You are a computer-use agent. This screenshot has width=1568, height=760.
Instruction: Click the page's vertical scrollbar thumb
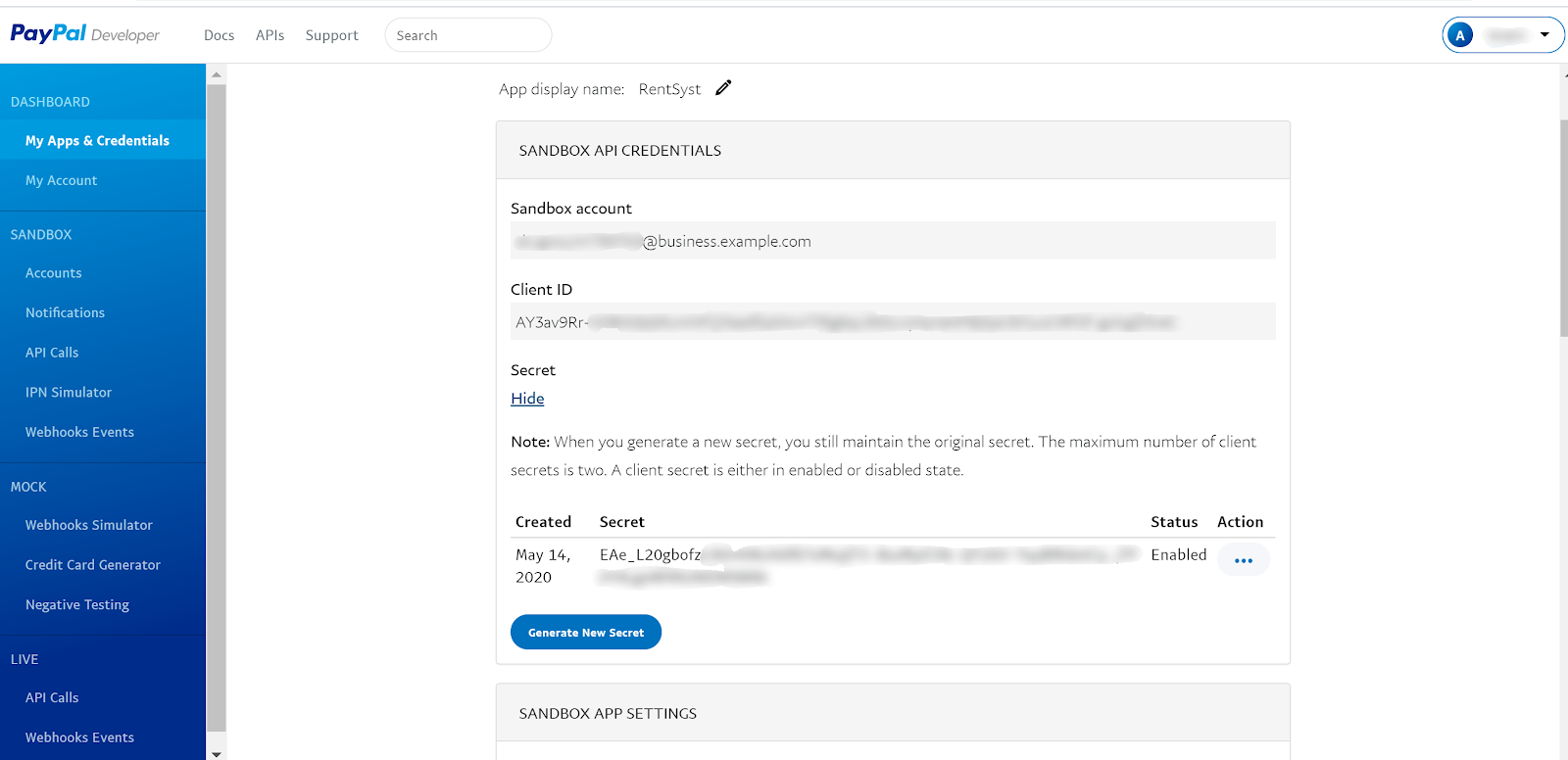pyautogui.click(x=1563, y=227)
